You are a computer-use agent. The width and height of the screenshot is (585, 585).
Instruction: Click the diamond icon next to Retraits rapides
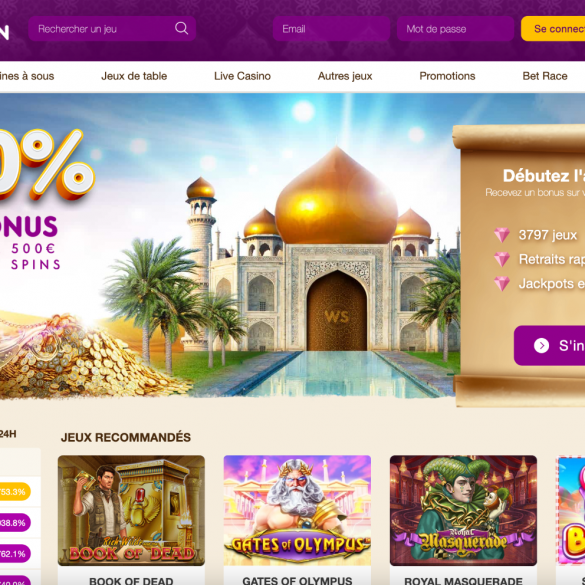coord(502,259)
